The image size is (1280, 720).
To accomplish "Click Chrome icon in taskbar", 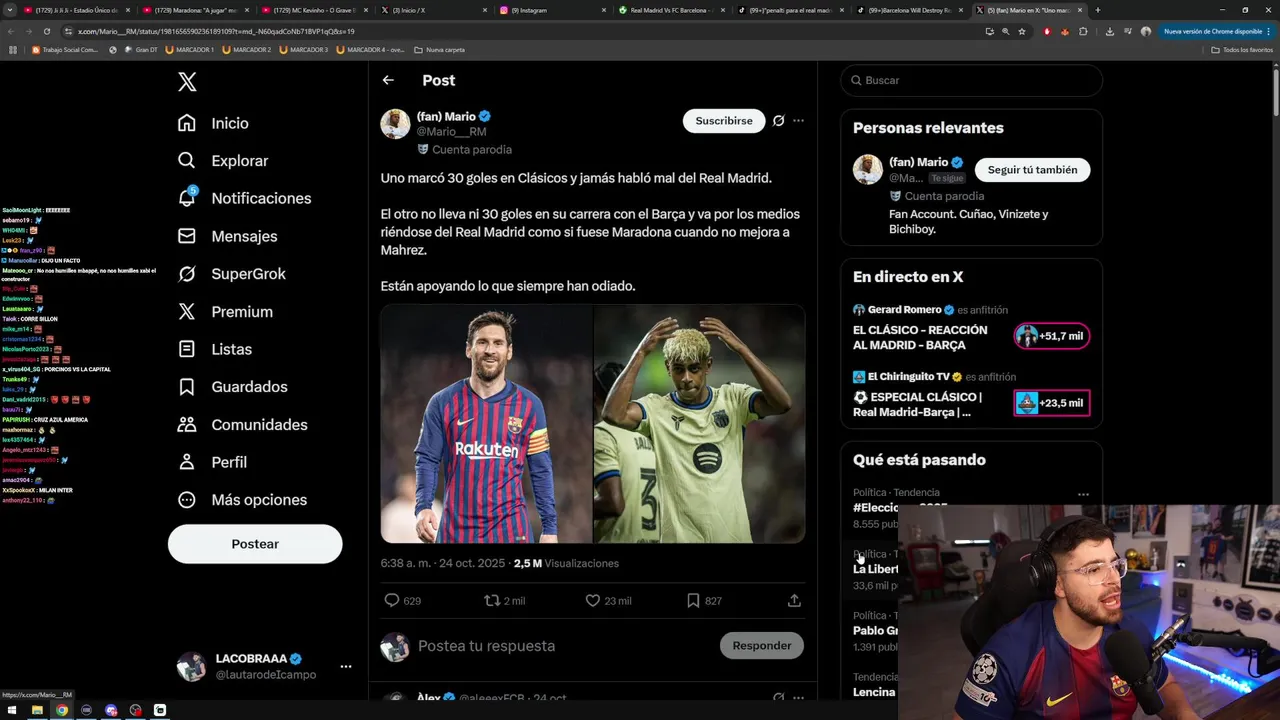I will click(x=62, y=710).
